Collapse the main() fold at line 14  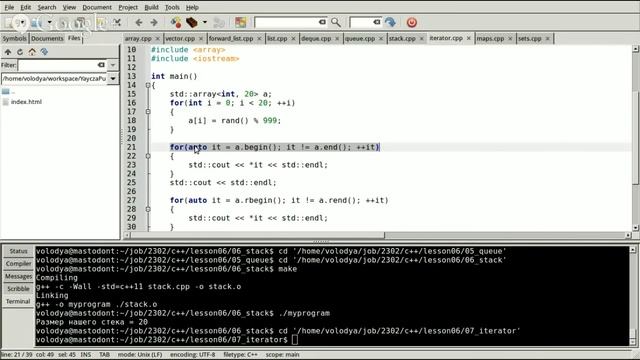click(148, 85)
